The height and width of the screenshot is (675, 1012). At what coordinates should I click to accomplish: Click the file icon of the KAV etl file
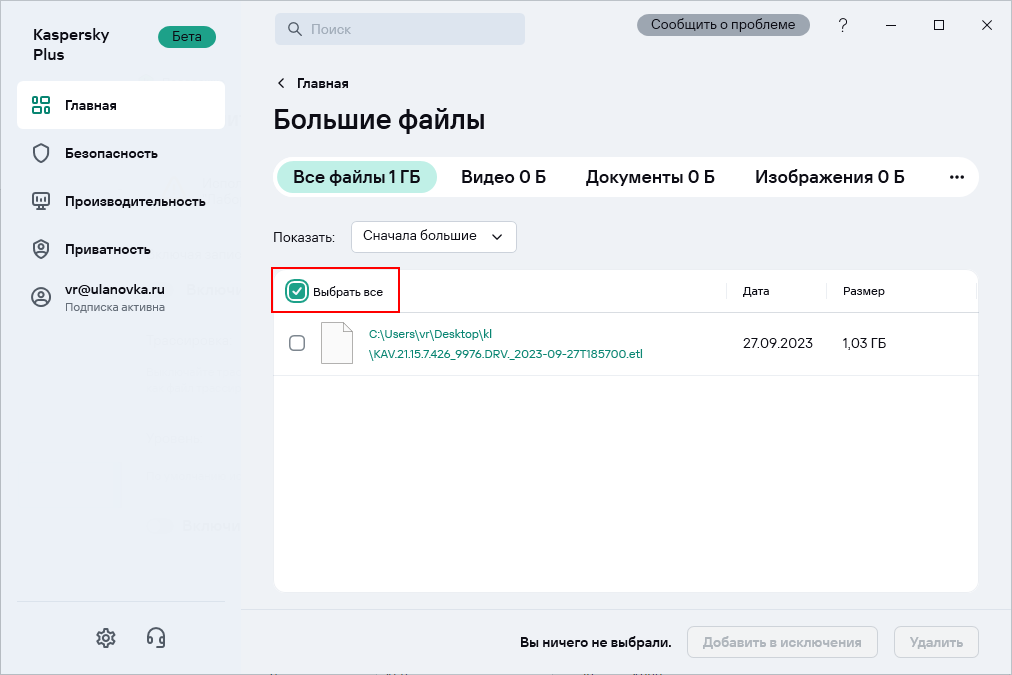pos(337,343)
